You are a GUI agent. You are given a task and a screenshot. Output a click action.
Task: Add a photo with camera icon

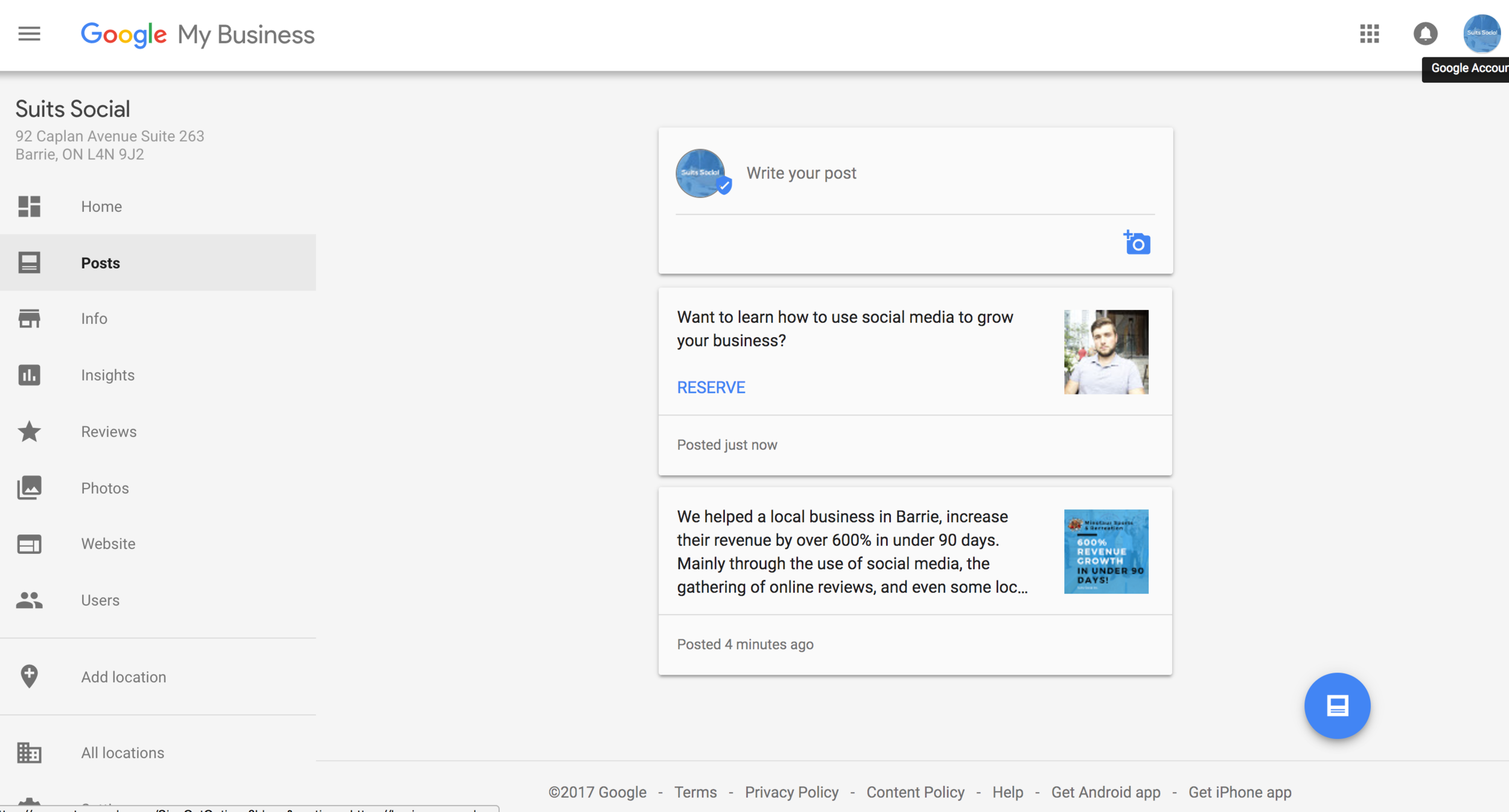pos(1137,243)
